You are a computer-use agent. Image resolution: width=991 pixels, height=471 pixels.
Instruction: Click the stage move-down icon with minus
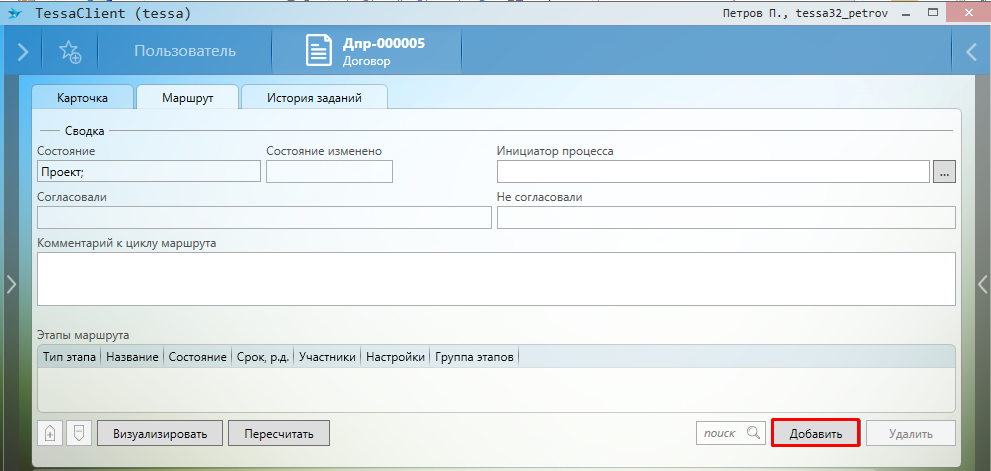(x=79, y=433)
